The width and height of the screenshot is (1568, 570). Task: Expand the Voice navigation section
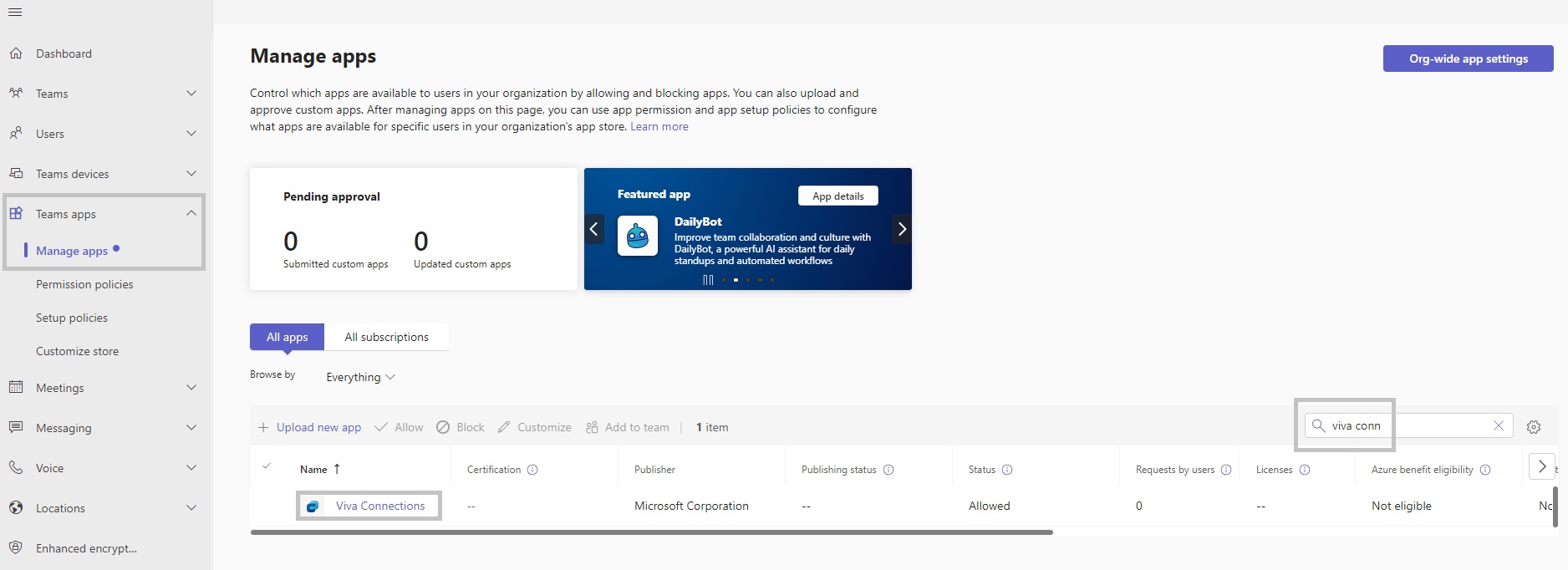point(191,468)
